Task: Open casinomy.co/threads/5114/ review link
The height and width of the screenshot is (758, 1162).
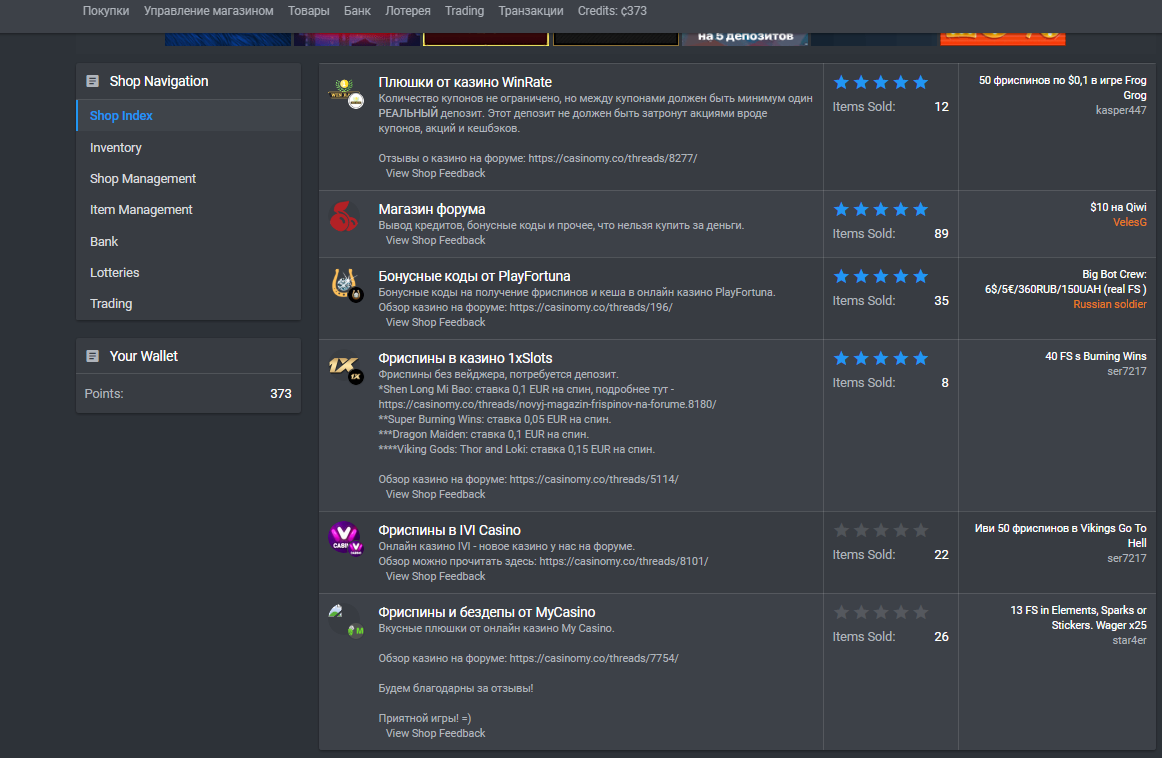Action: pos(594,479)
